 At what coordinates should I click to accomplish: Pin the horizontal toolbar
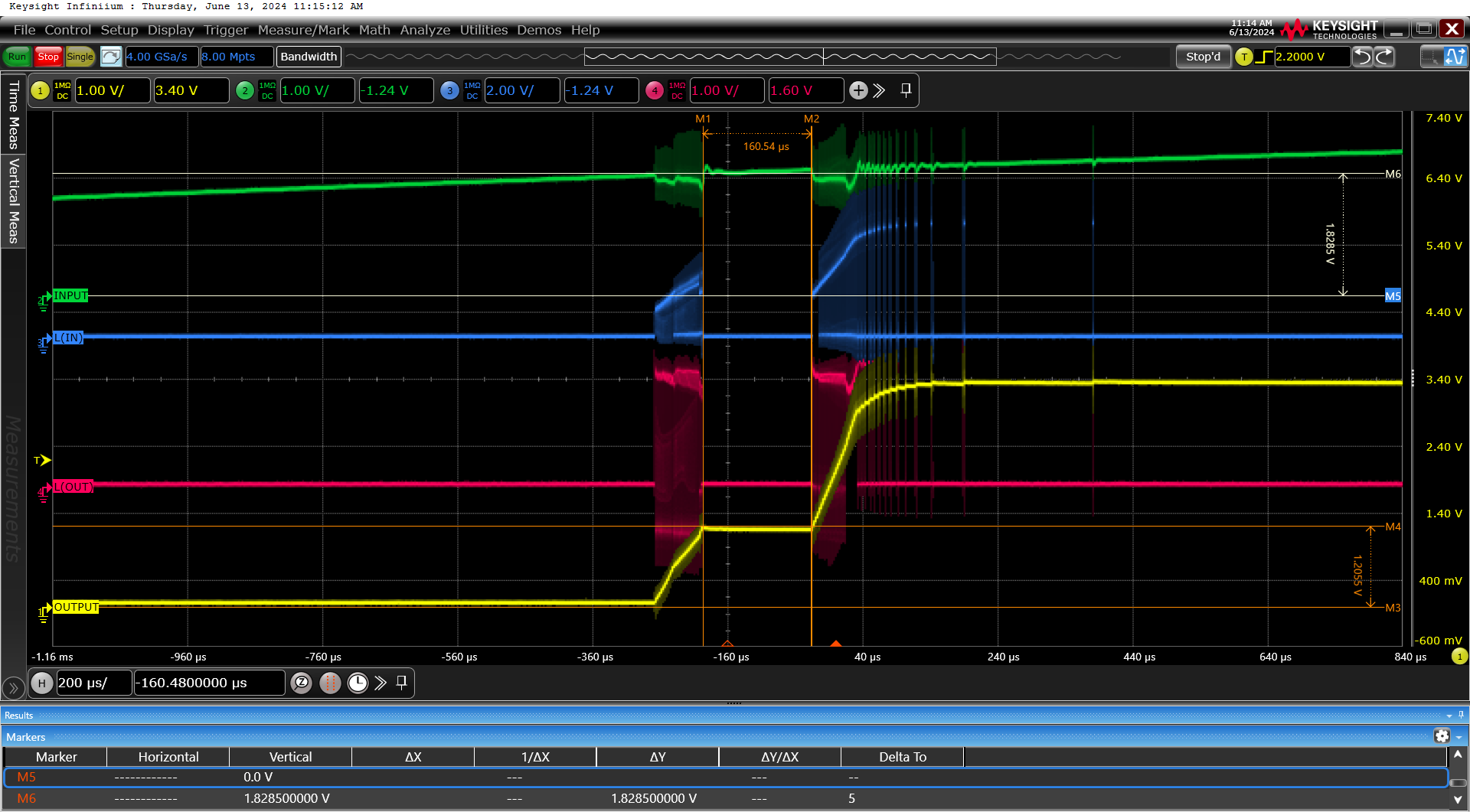click(x=401, y=683)
